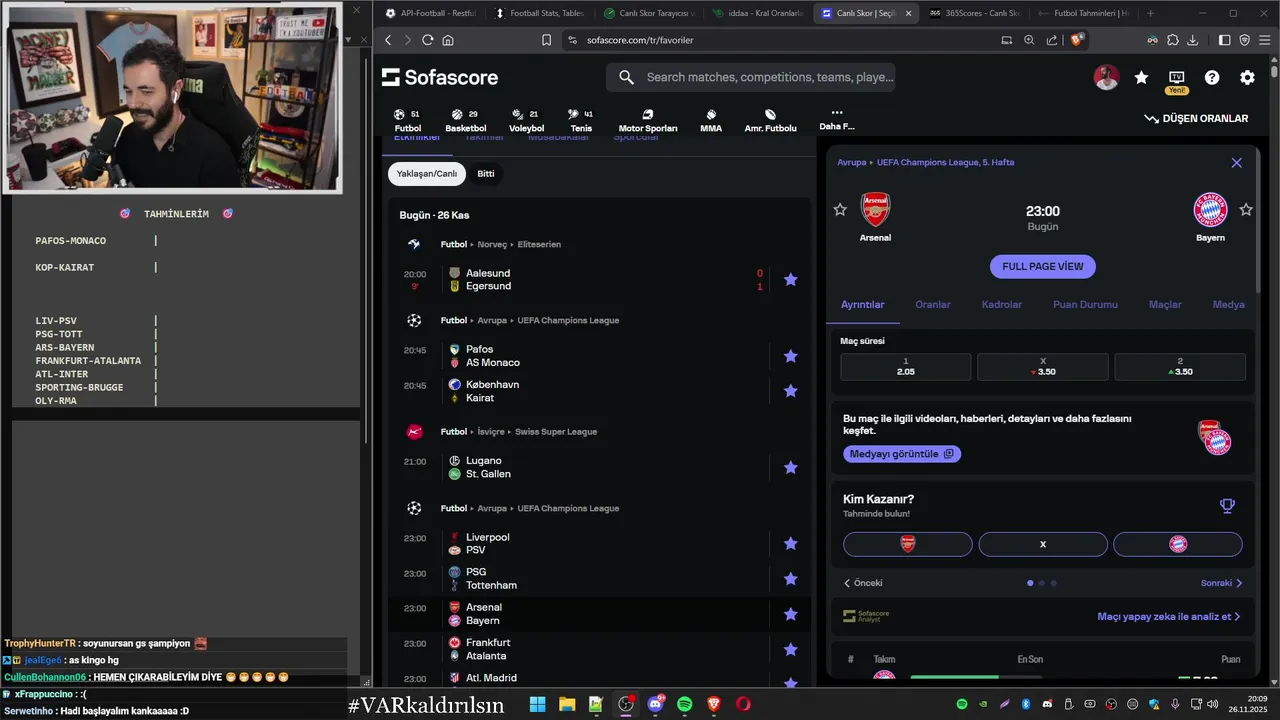This screenshot has width=1280, height=720.
Task: Unfavorite the Arsenal vs Bayern row
Action: (x=791, y=614)
